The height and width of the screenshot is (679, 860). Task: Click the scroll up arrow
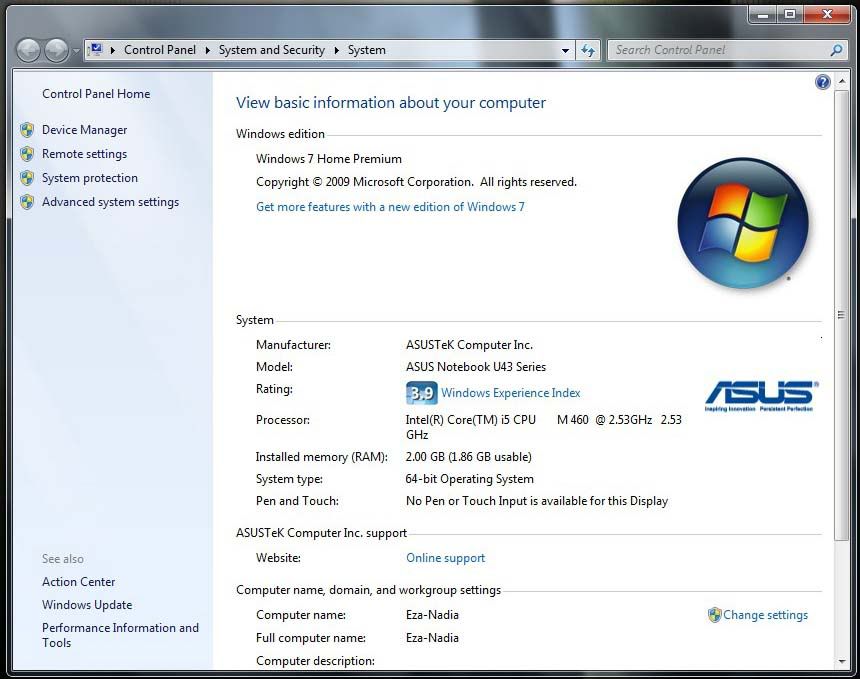point(842,82)
